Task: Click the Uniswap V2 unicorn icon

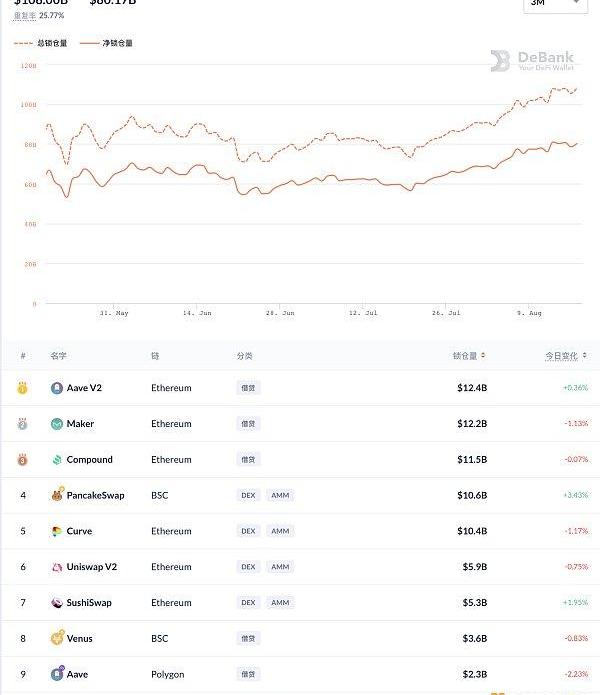Action: (x=57, y=567)
